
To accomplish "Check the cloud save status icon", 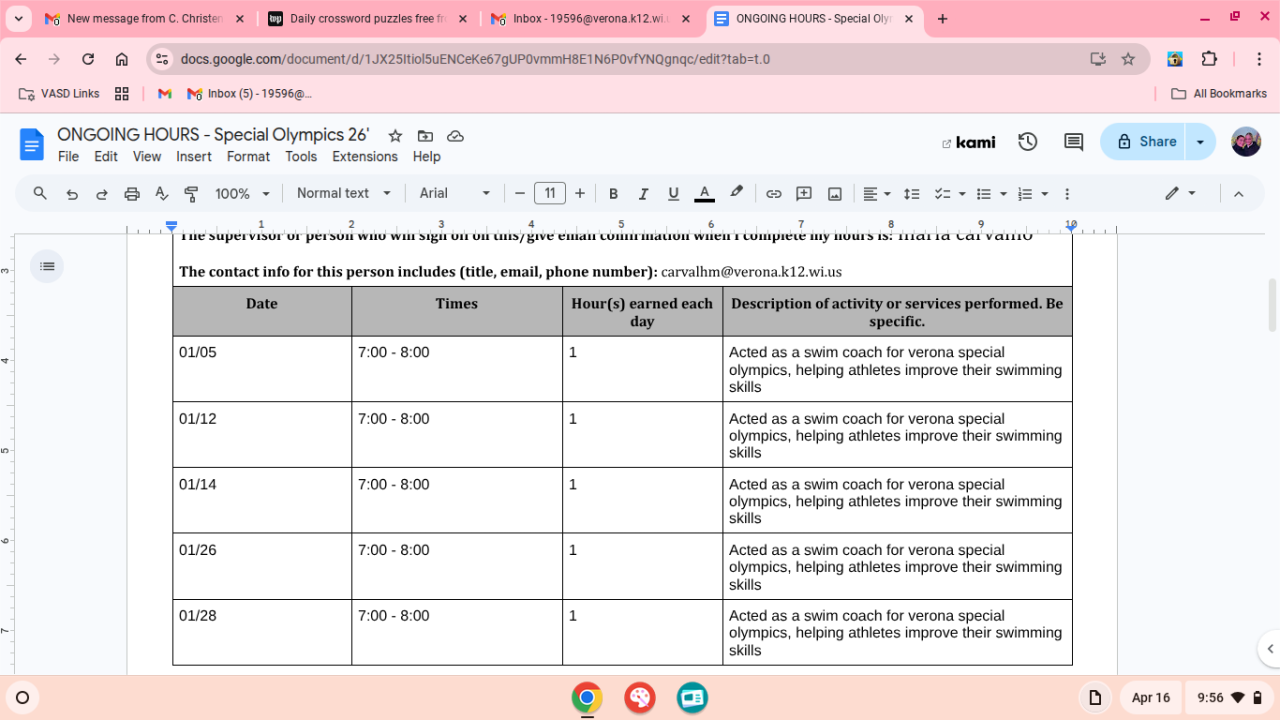I will pyautogui.click(x=455, y=136).
